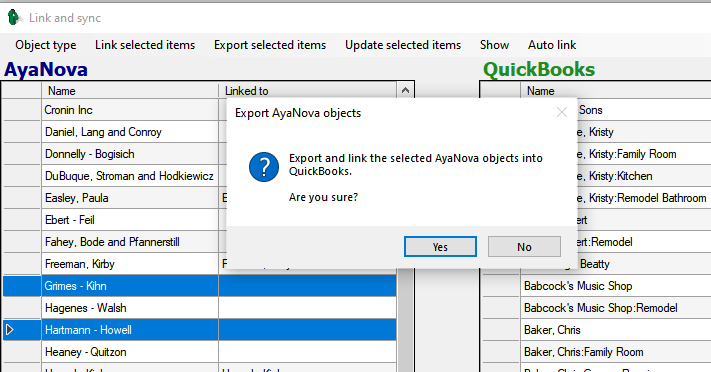Screen dimensions: 711x372
Task: Open Link selected items menu
Action: (145, 45)
